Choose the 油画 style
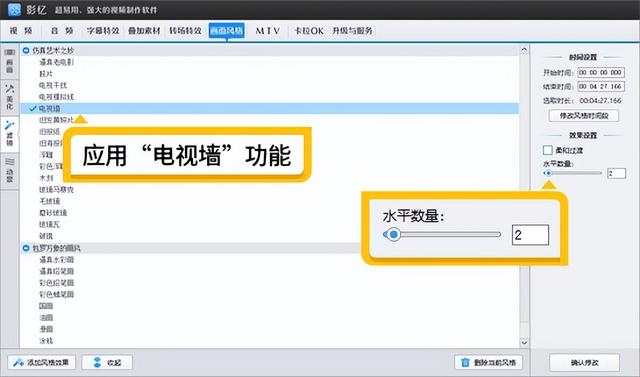Screen dimensions: 640x377 pyautogui.click(x=46, y=317)
